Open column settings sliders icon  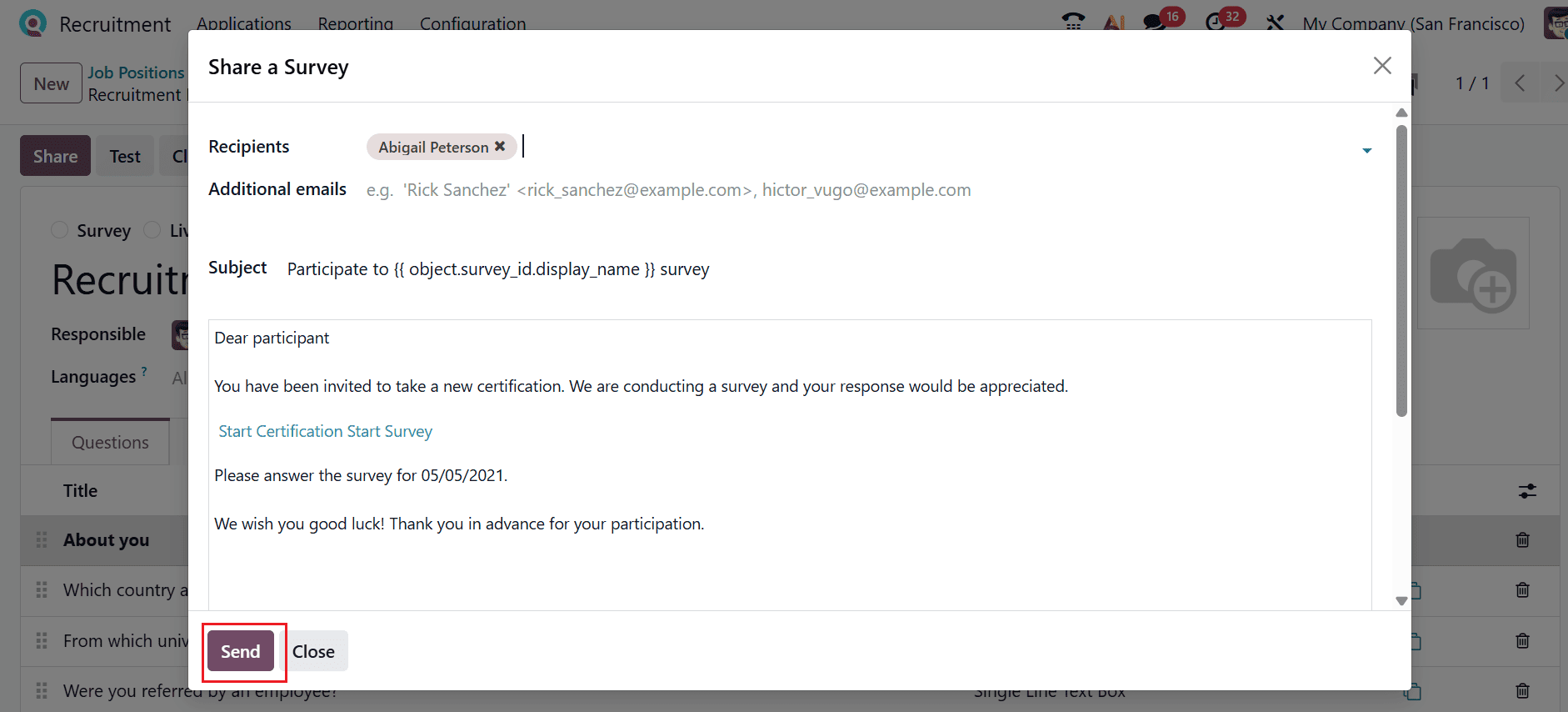coord(1527,491)
